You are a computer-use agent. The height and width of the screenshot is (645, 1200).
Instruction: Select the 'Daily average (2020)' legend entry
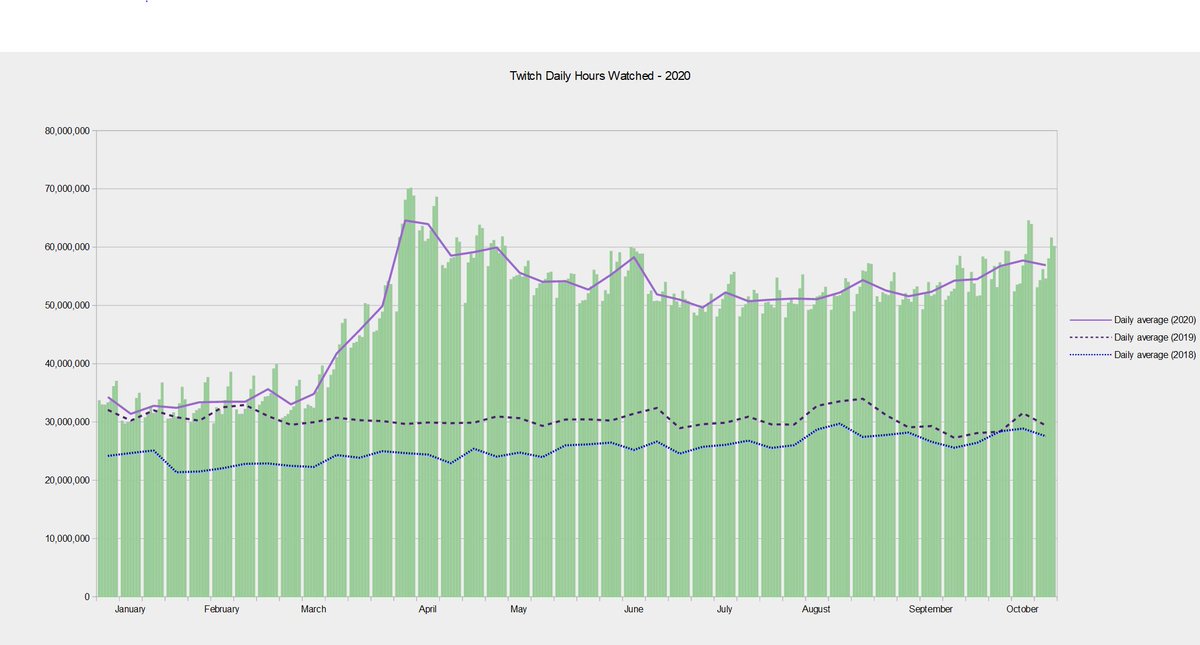click(1133, 319)
